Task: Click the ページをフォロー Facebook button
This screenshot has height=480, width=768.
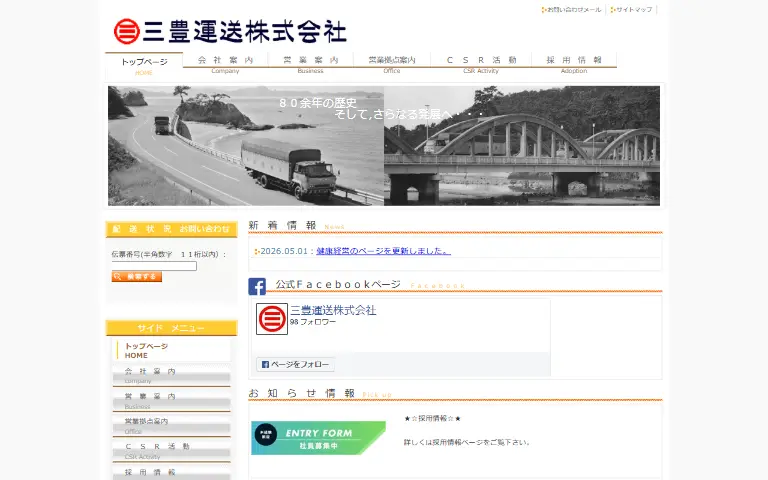Action: pos(295,364)
